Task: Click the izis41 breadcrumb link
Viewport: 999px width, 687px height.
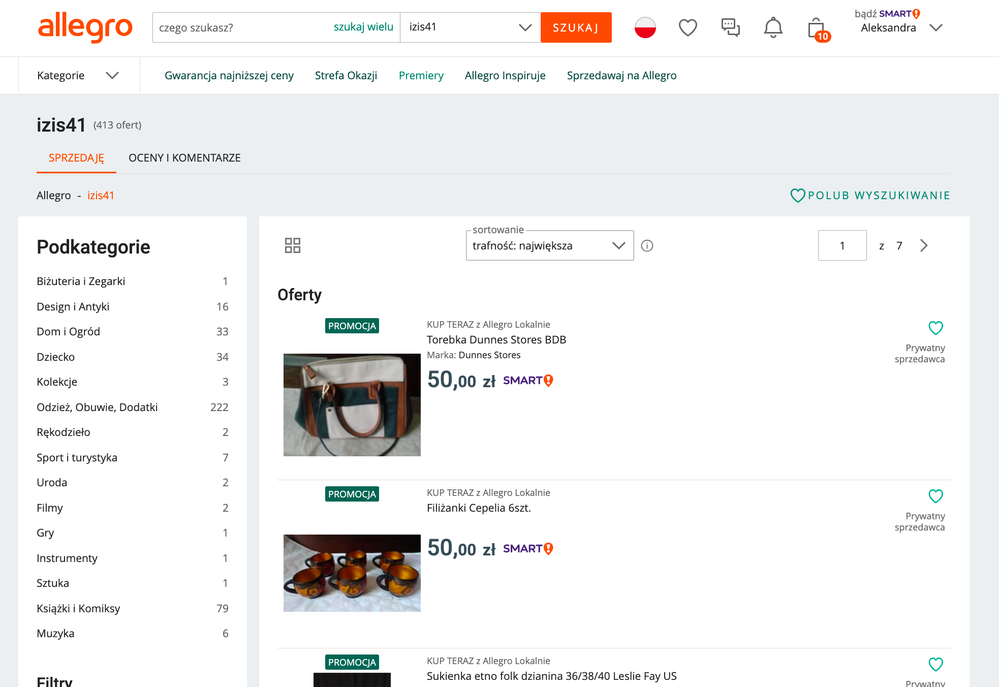Action: click(x=101, y=195)
